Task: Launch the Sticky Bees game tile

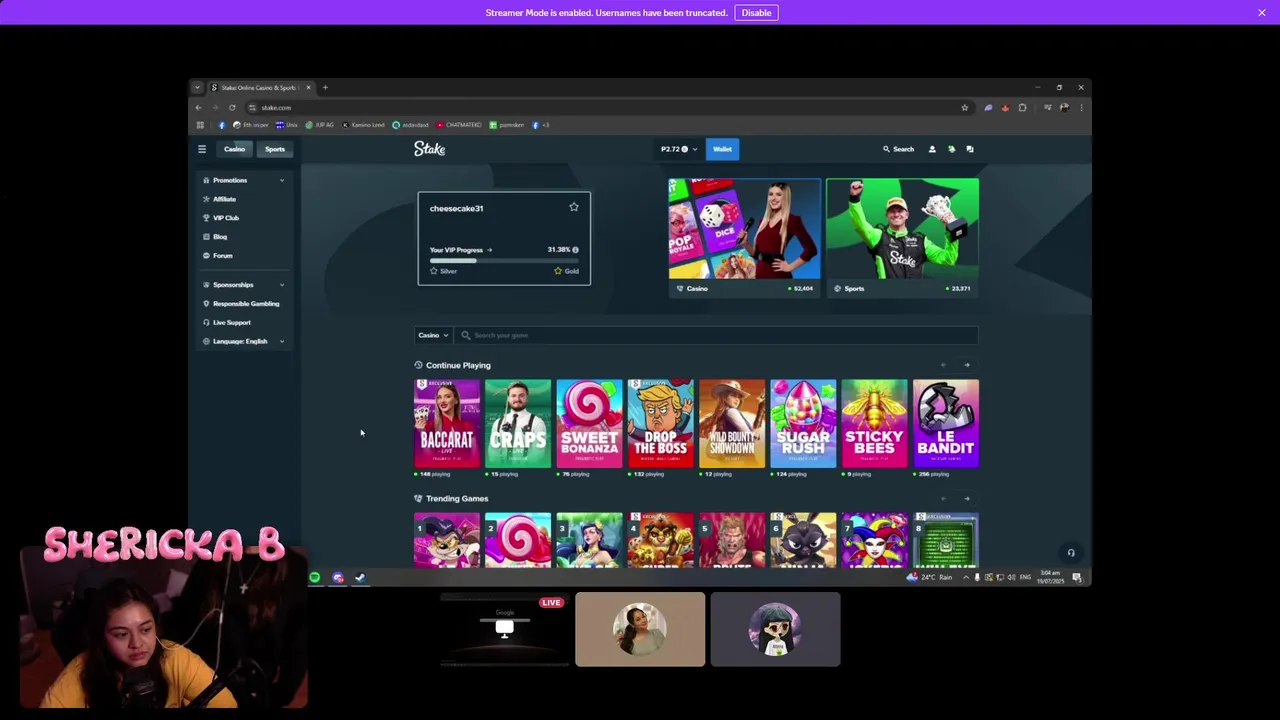Action: coord(874,423)
